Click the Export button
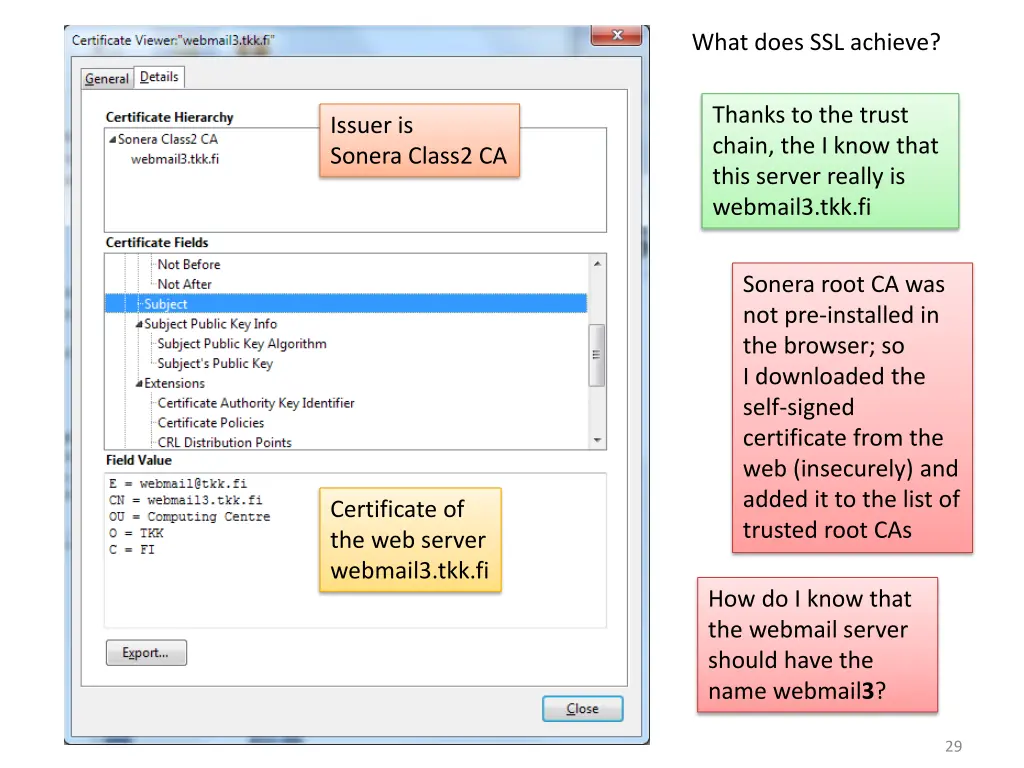1024x768 pixels. (145, 652)
